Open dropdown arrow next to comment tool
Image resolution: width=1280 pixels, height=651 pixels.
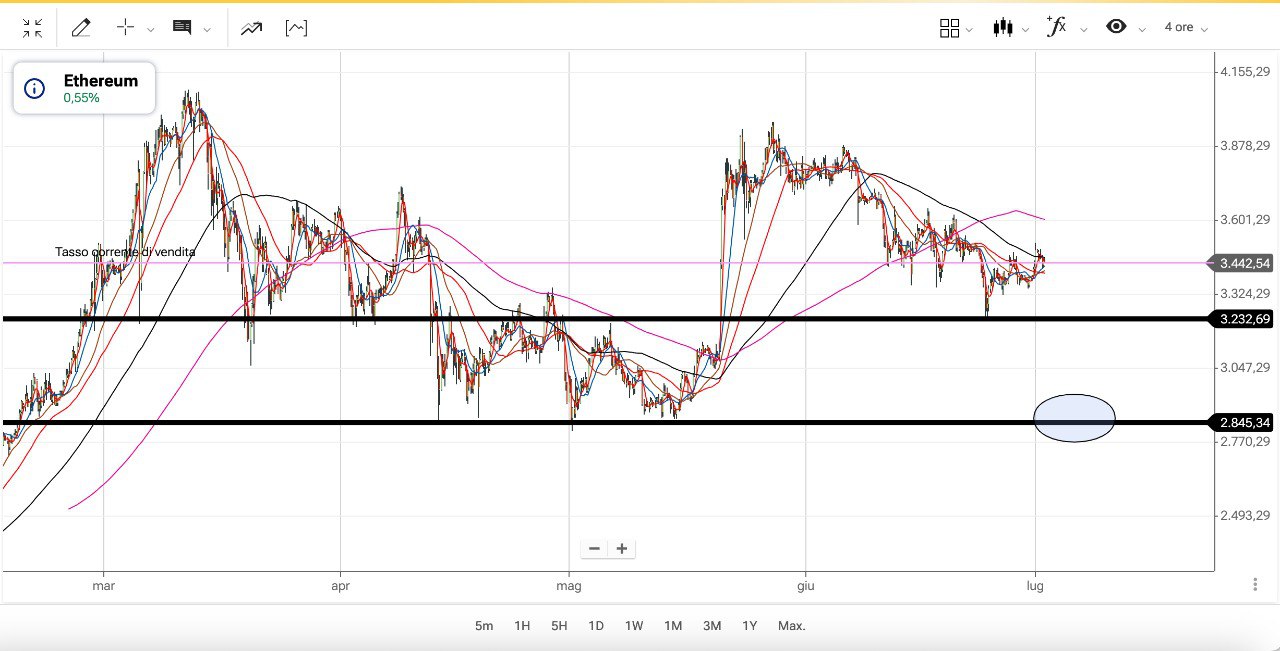point(207,30)
